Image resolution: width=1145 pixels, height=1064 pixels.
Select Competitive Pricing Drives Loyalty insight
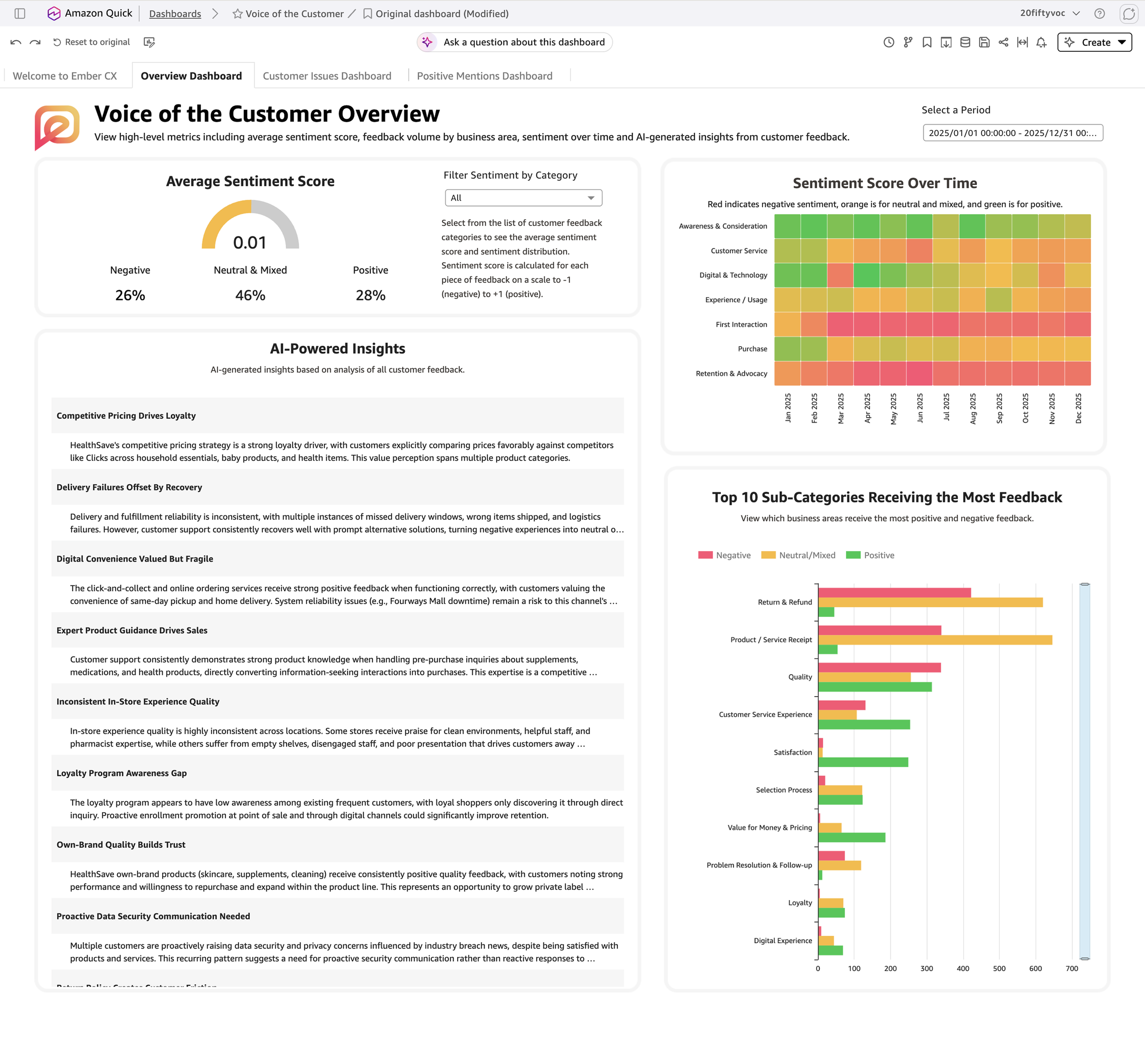click(x=338, y=416)
